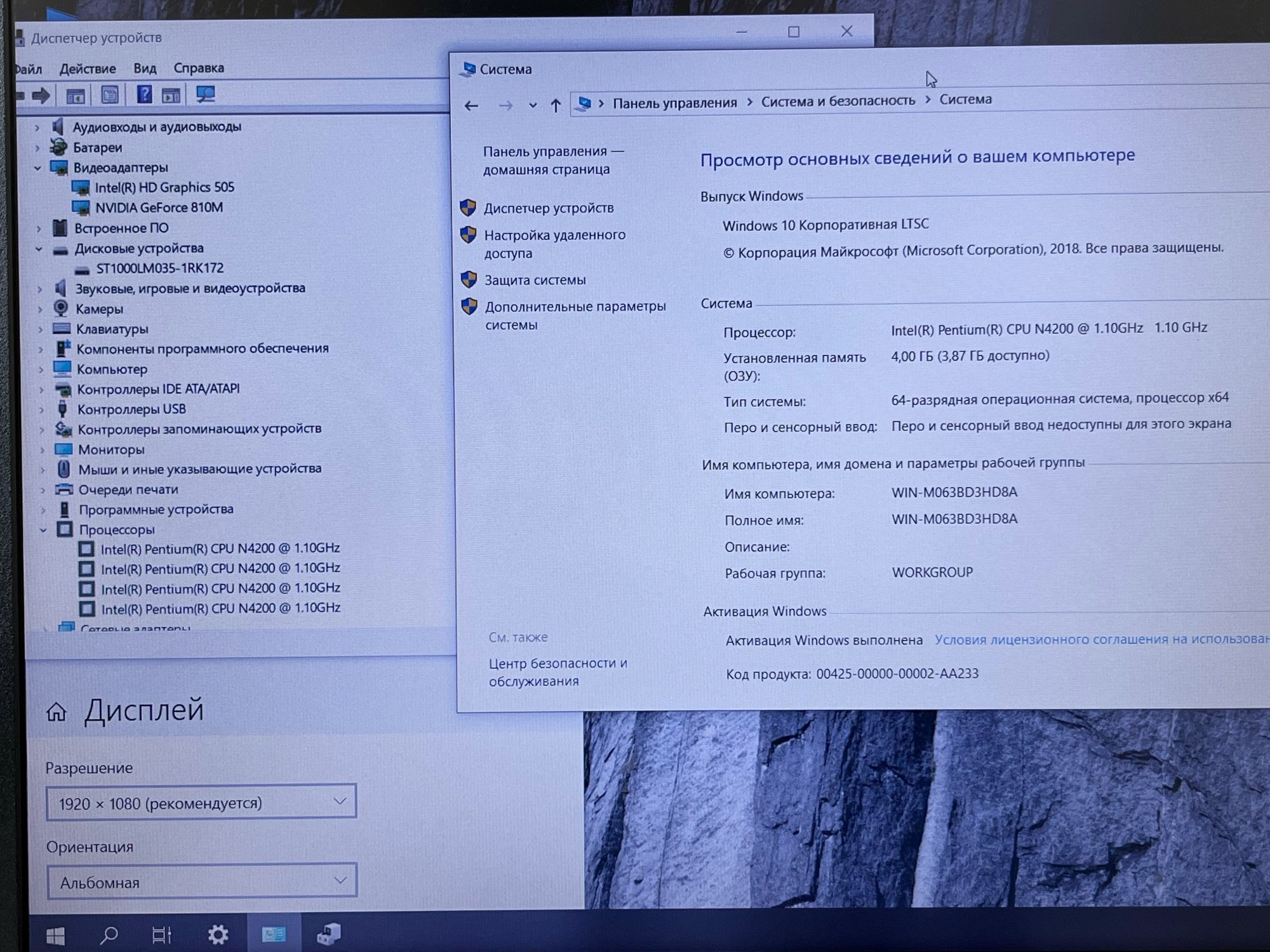Open the Windows Start menu

coord(56,935)
